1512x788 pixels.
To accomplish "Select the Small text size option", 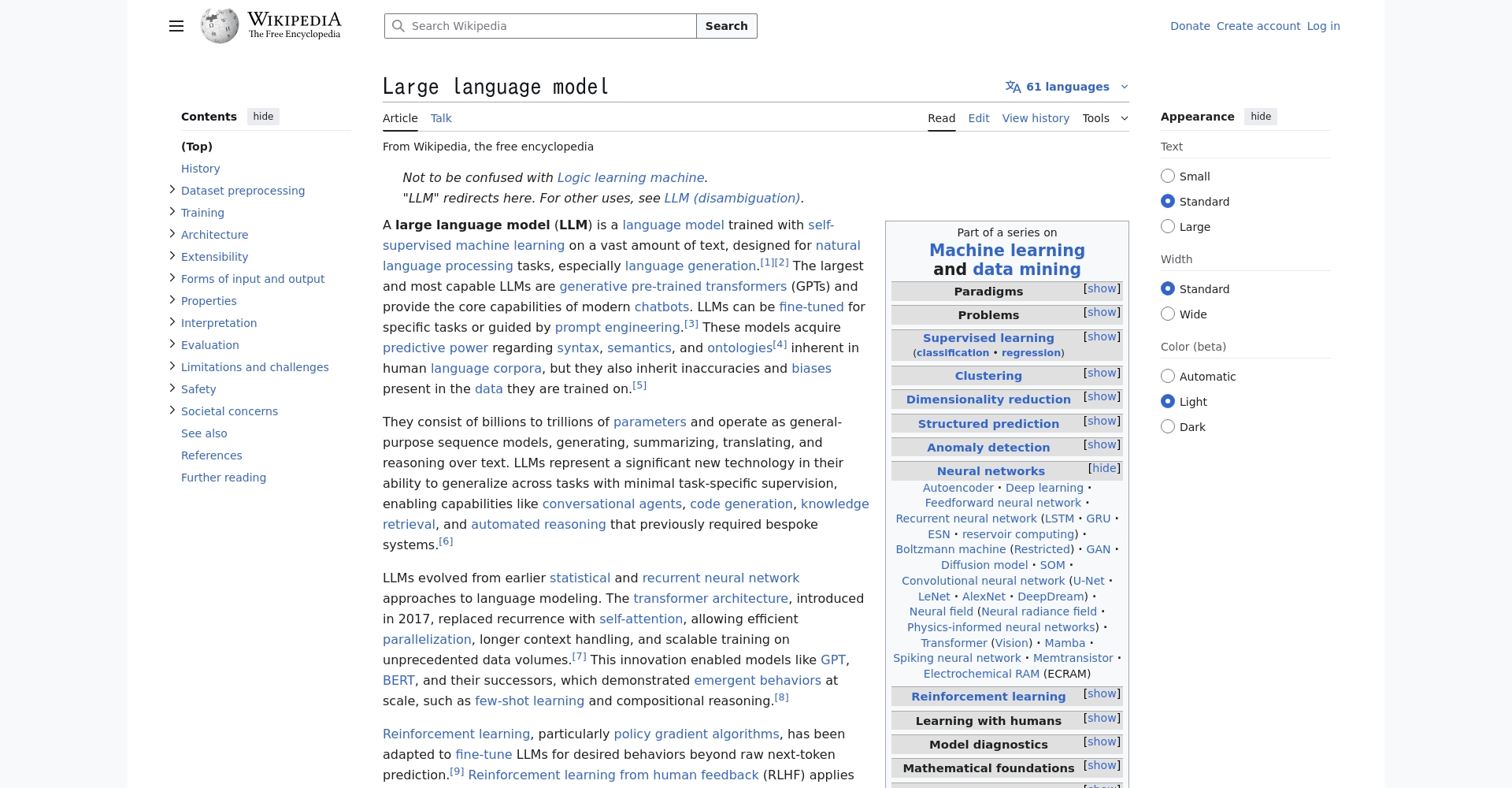I will [1168, 177].
